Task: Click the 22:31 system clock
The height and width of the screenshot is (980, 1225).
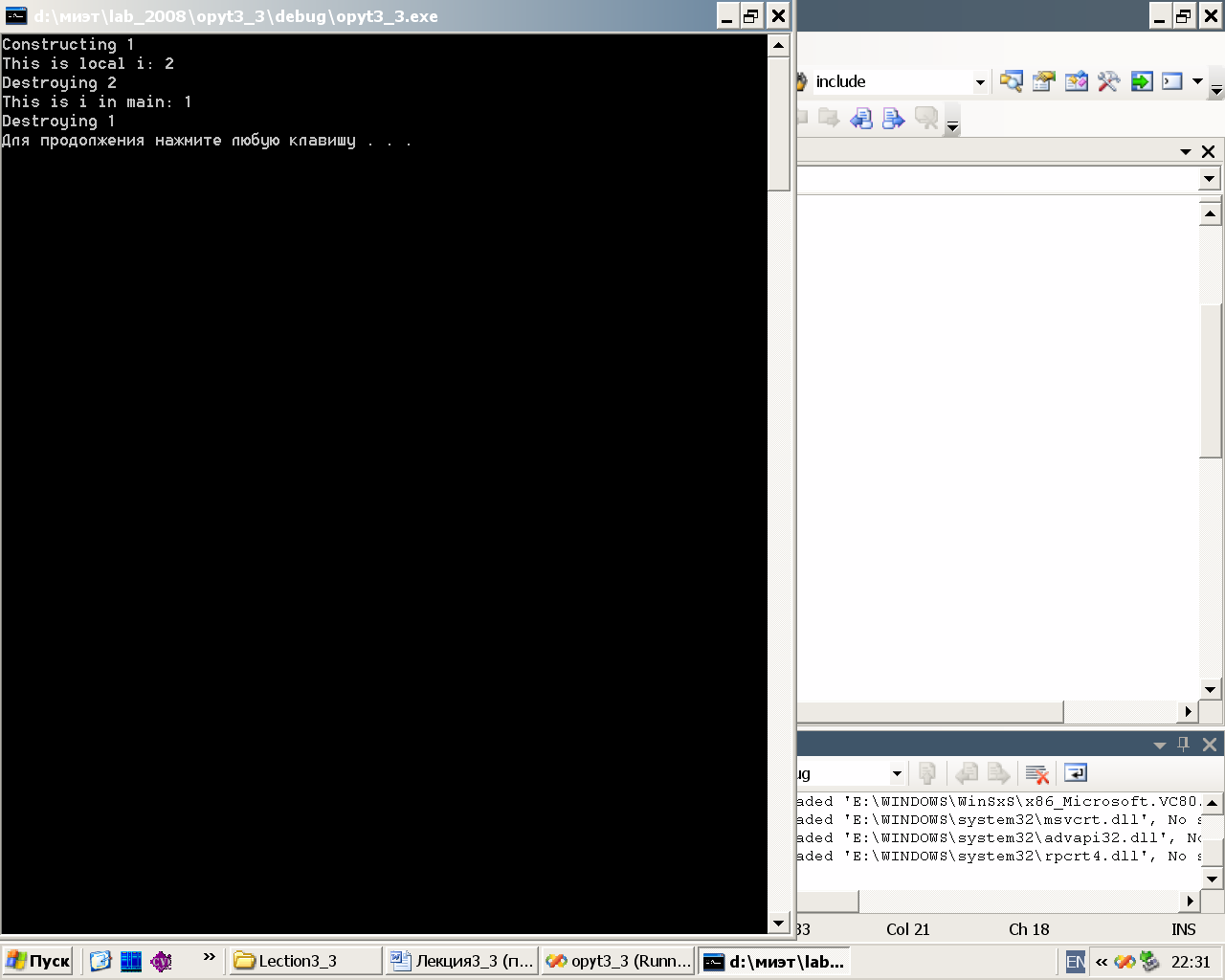Action: 1191,962
